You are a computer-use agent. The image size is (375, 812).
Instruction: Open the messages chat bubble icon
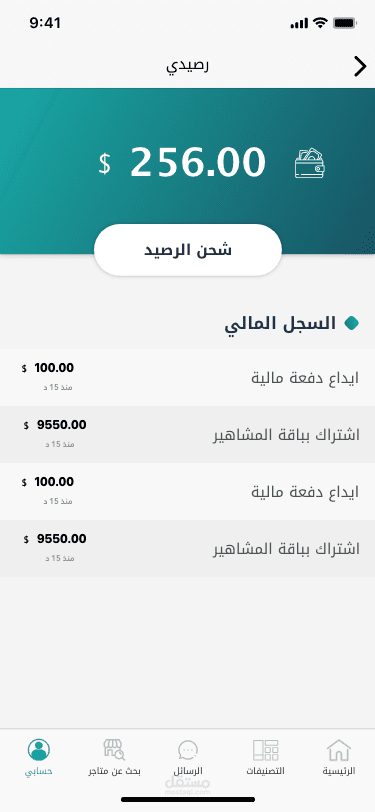tap(188, 750)
